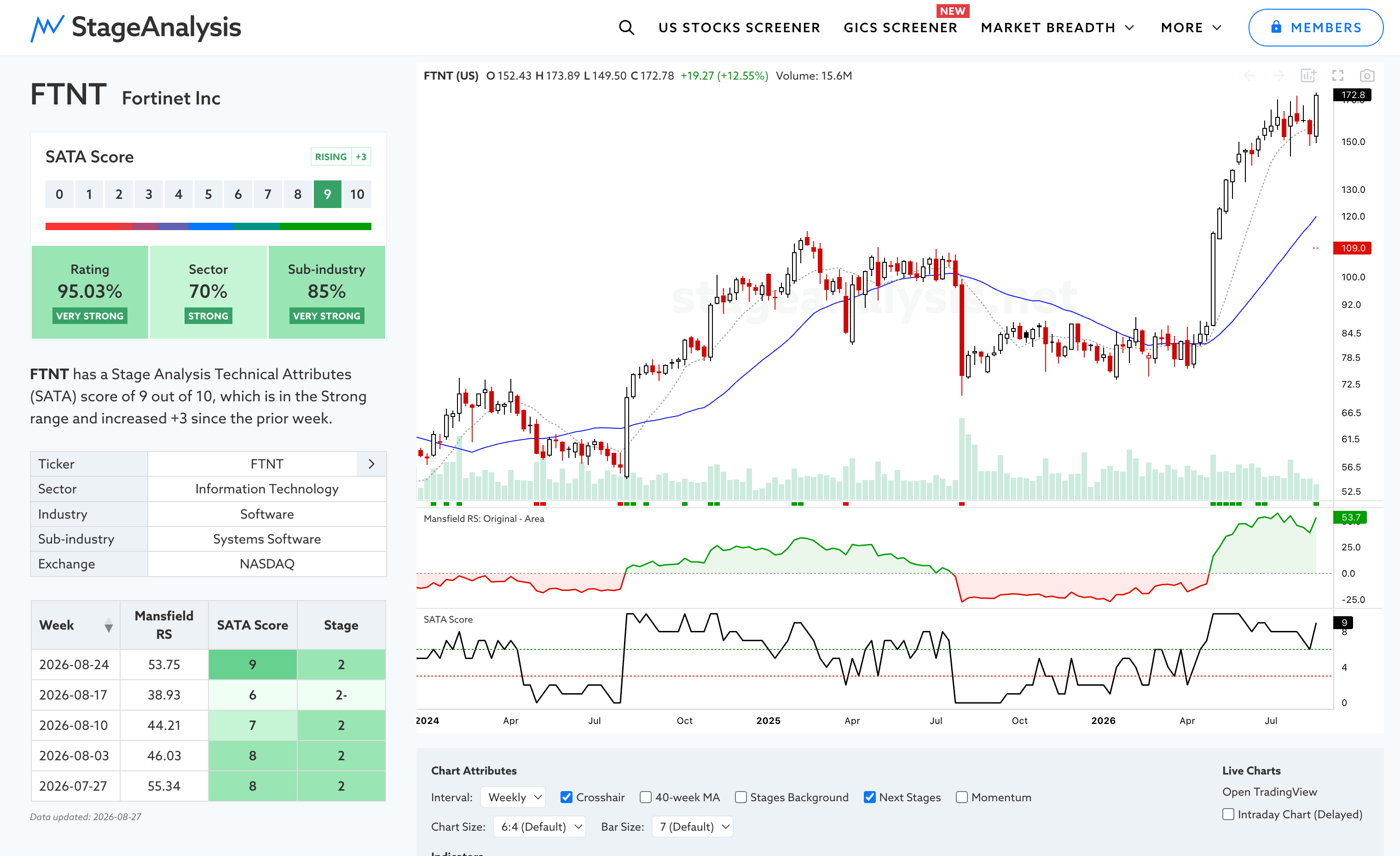Click the Mansfield RS column header

164,625
